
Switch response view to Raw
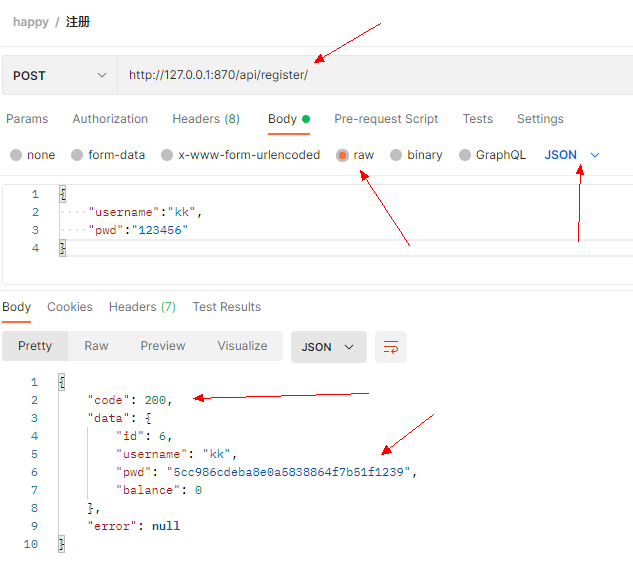click(x=96, y=346)
